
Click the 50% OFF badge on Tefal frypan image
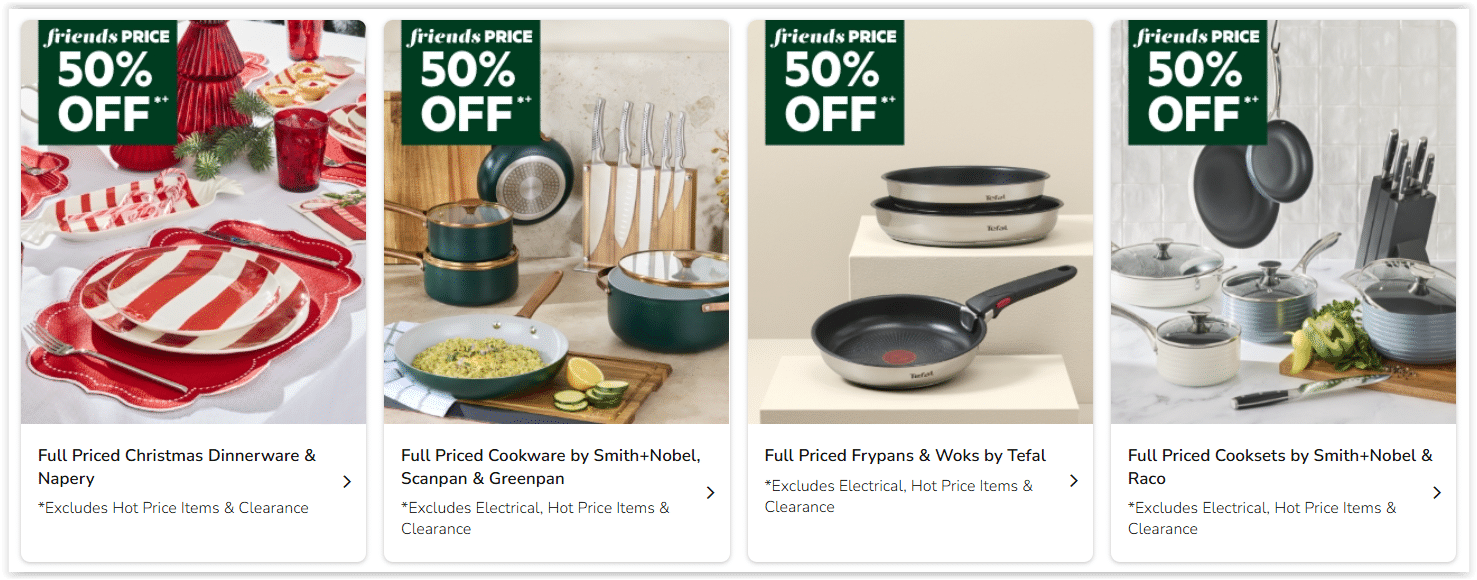coord(835,83)
